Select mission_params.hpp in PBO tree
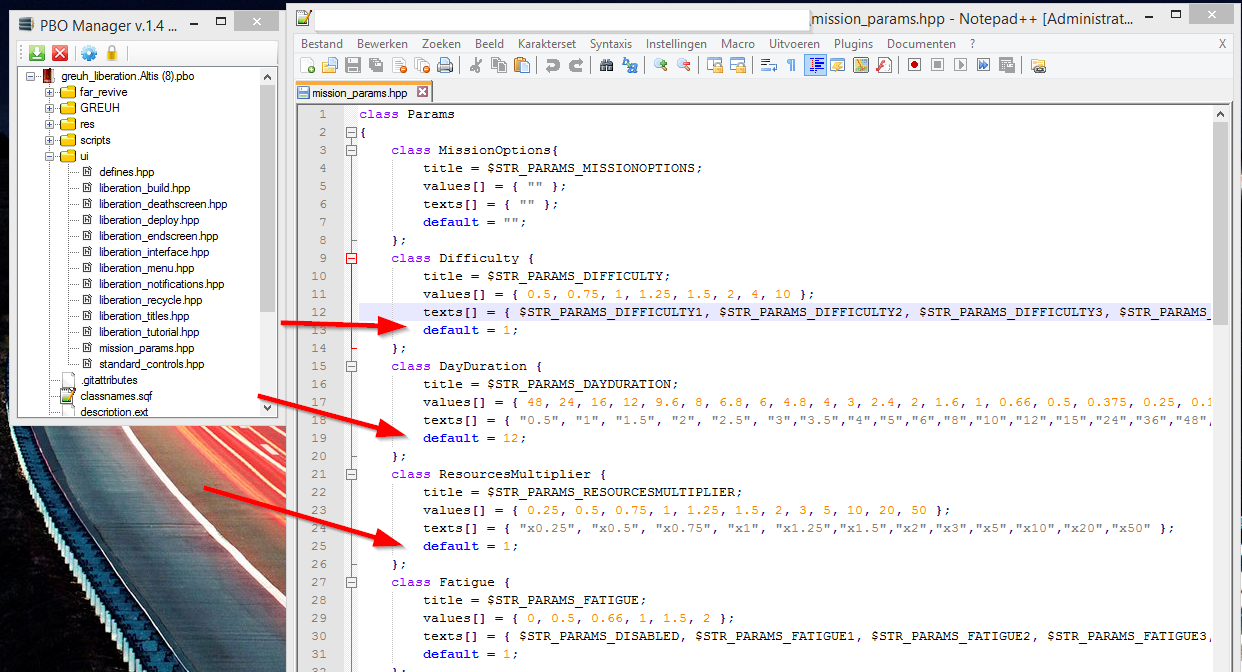This screenshot has height=672, width=1242. point(146,348)
